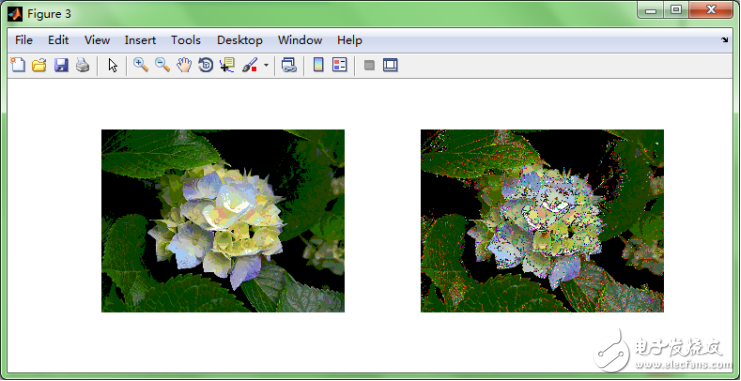Screen dimensions: 741x381
Task: Open the View menu
Action: 97,40
